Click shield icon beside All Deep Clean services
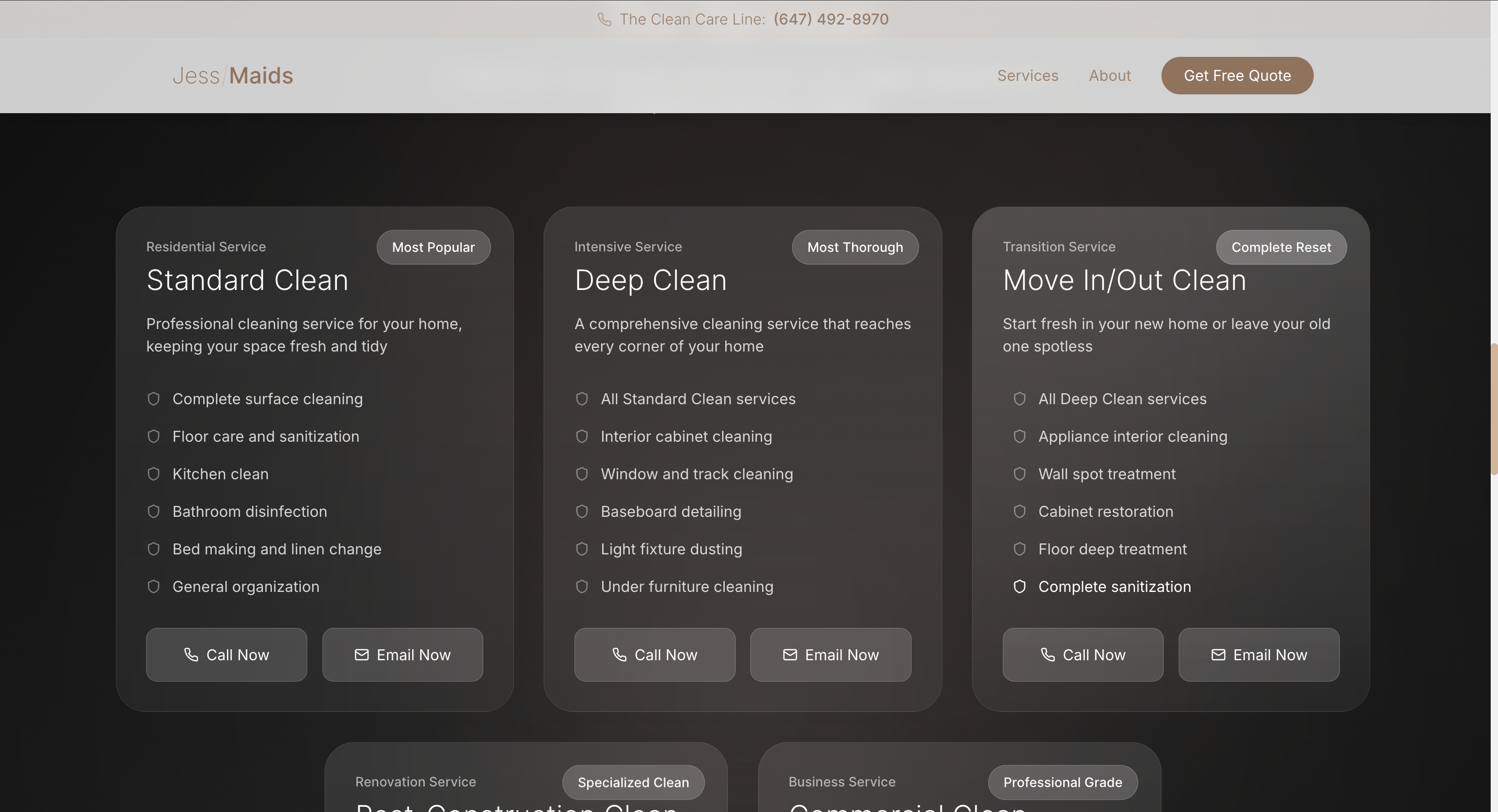 [1020, 399]
